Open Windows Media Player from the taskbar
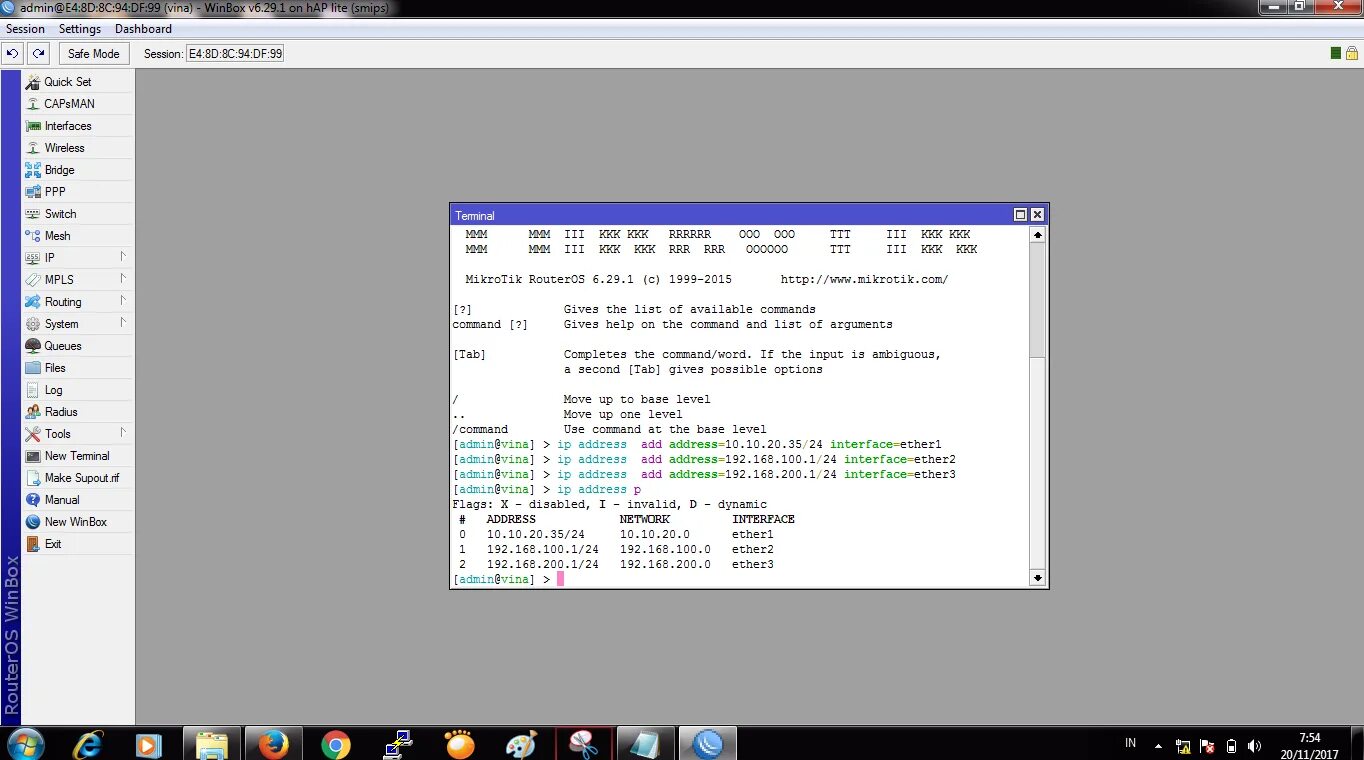The height and width of the screenshot is (760, 1364). point(148,744)
